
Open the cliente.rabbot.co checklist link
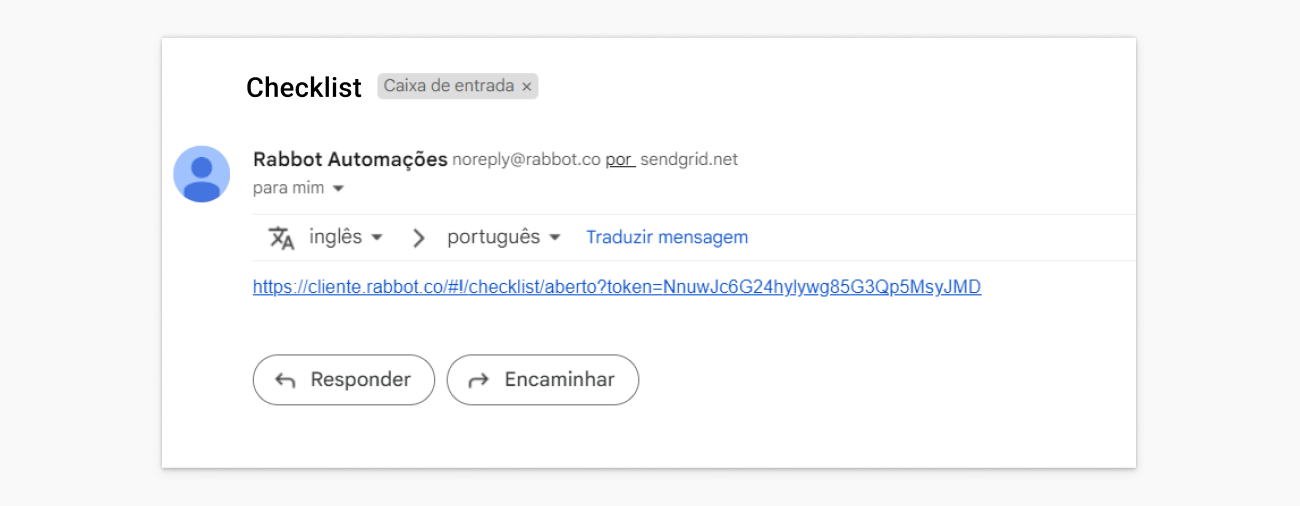(x=617, y=287)
